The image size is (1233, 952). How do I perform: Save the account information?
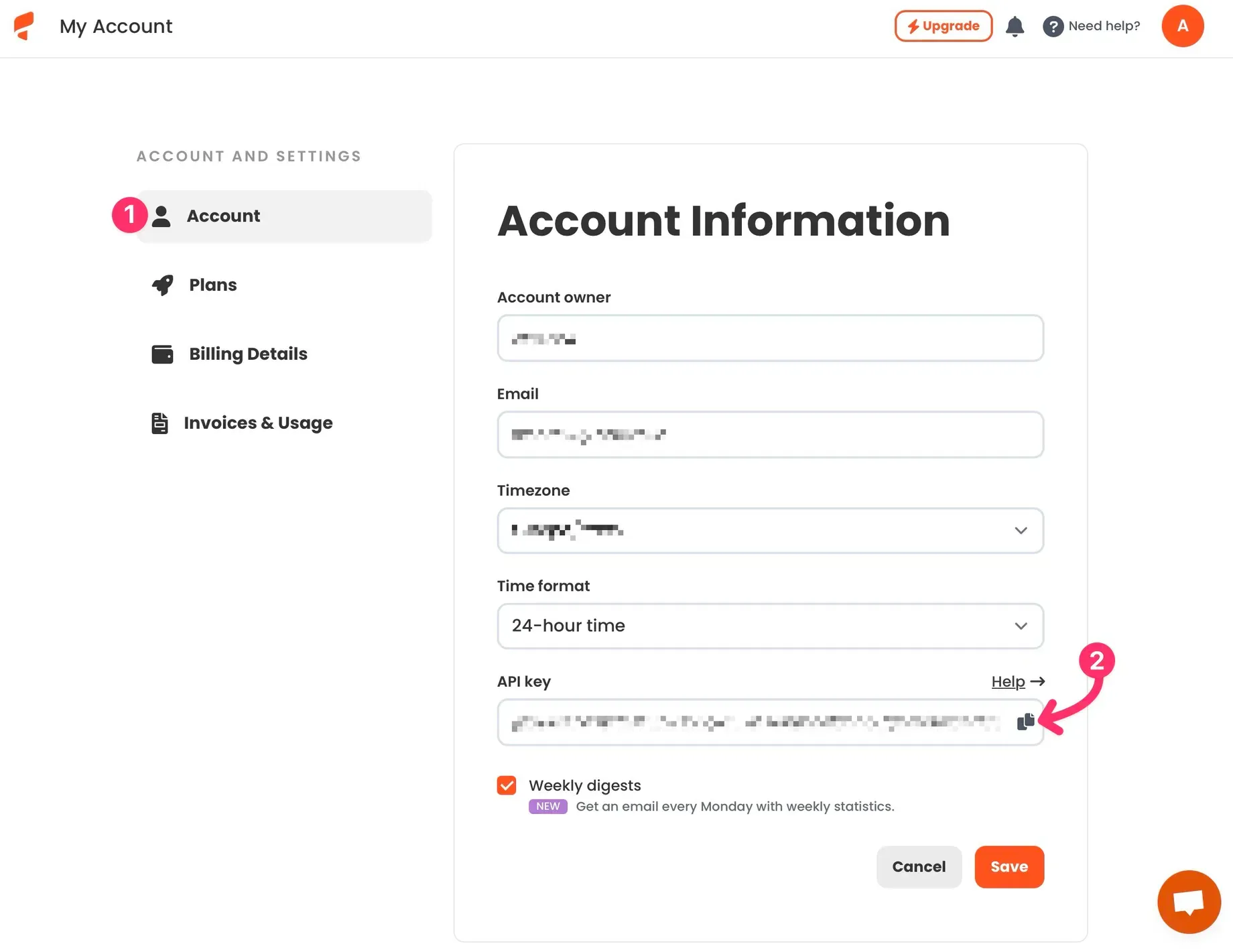click(1009, 867)
